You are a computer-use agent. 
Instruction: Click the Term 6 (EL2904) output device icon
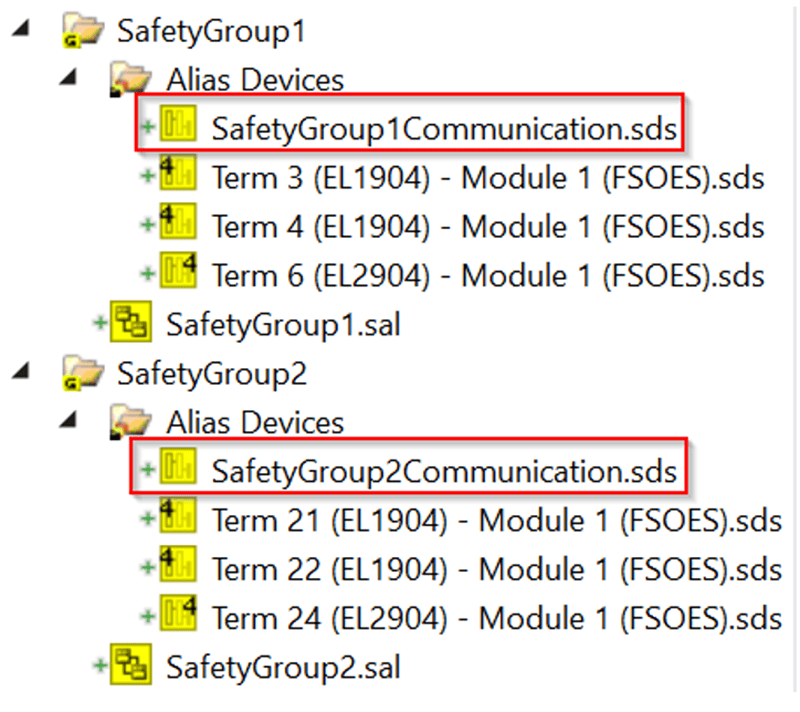coord(178,270)
